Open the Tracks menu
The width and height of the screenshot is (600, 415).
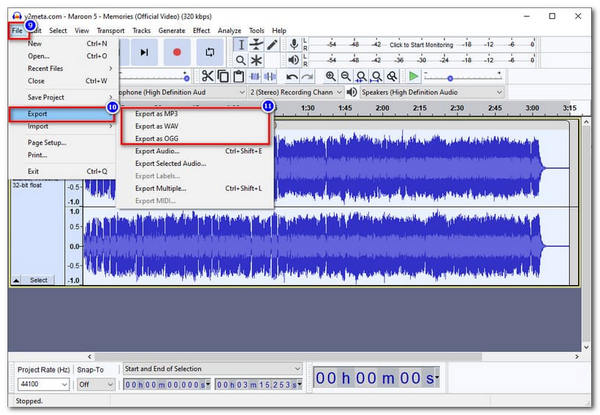[x=142, y=30]
